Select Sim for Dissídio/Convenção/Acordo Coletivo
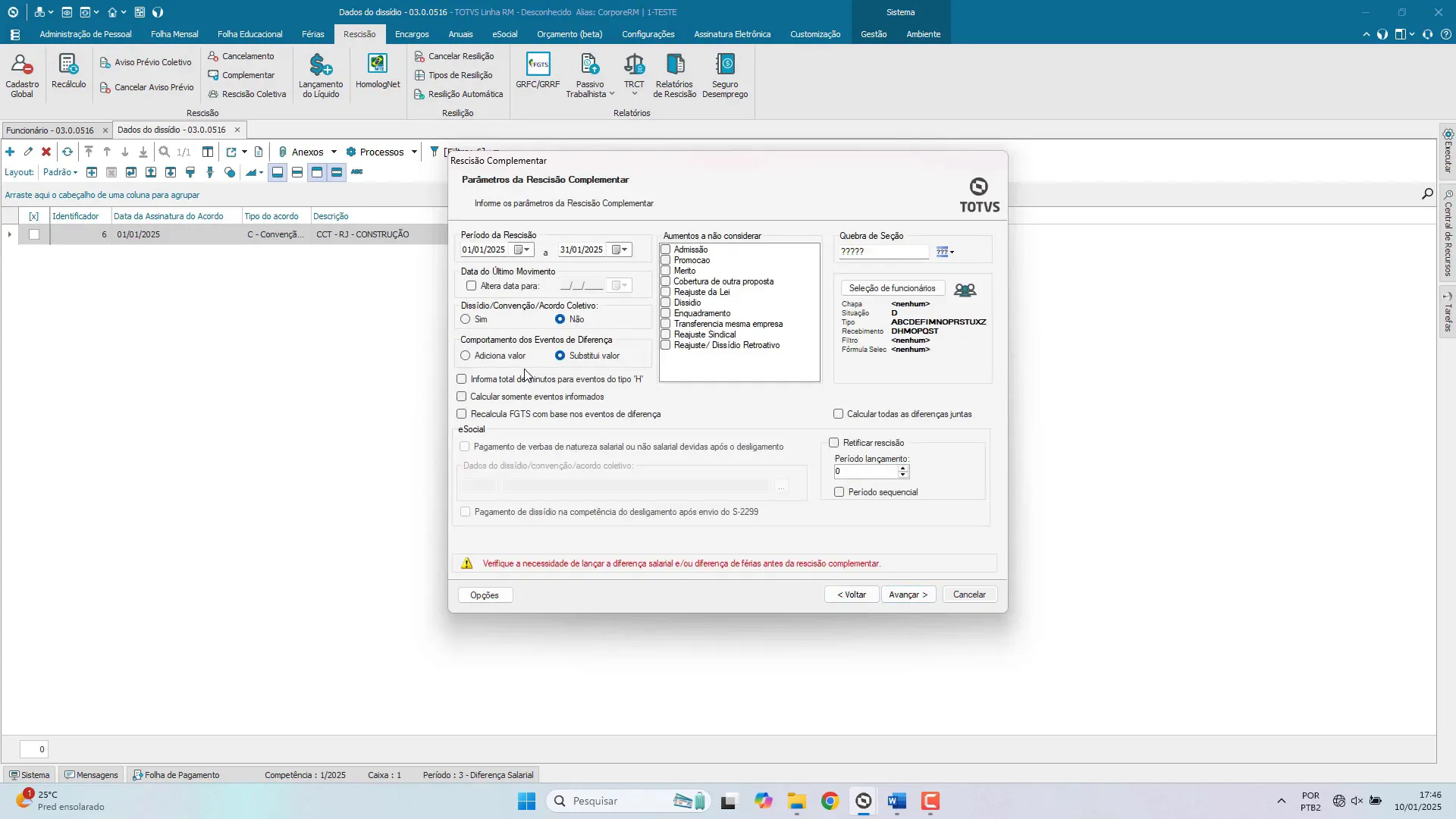The width and height of the screenshot is (1456, 819). point(466,319)
